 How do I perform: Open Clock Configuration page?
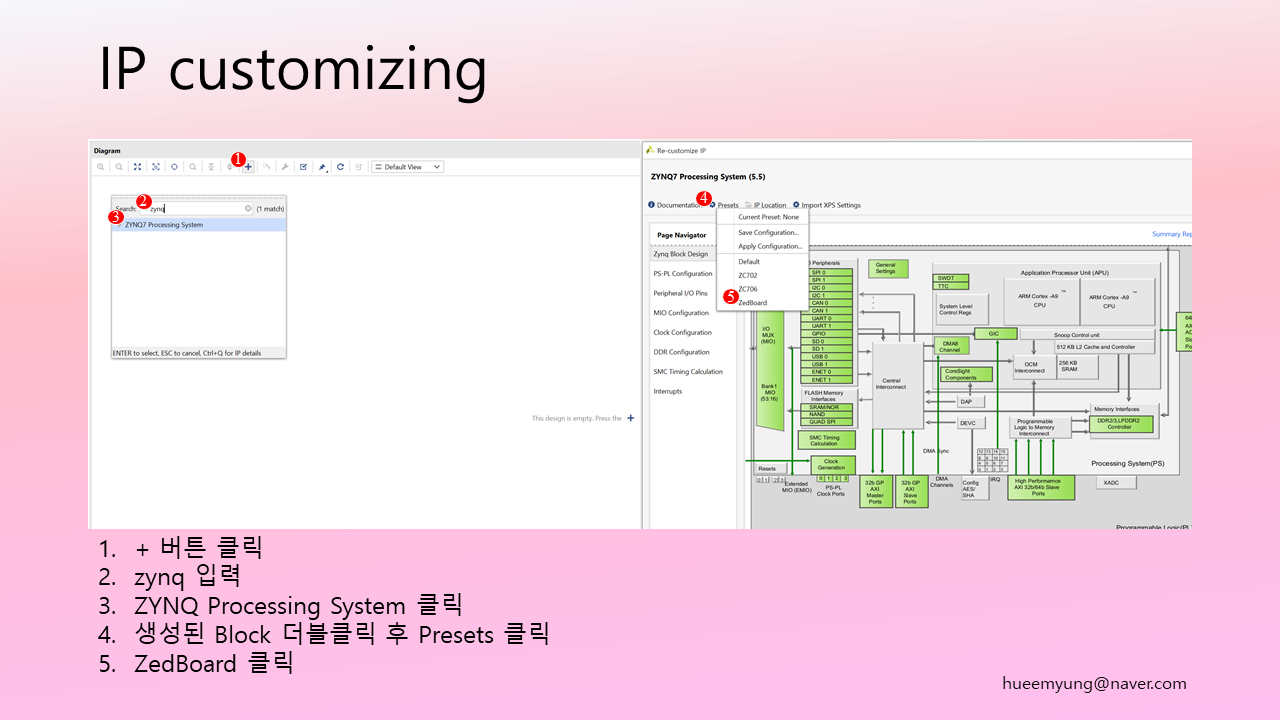click(683, 332)
